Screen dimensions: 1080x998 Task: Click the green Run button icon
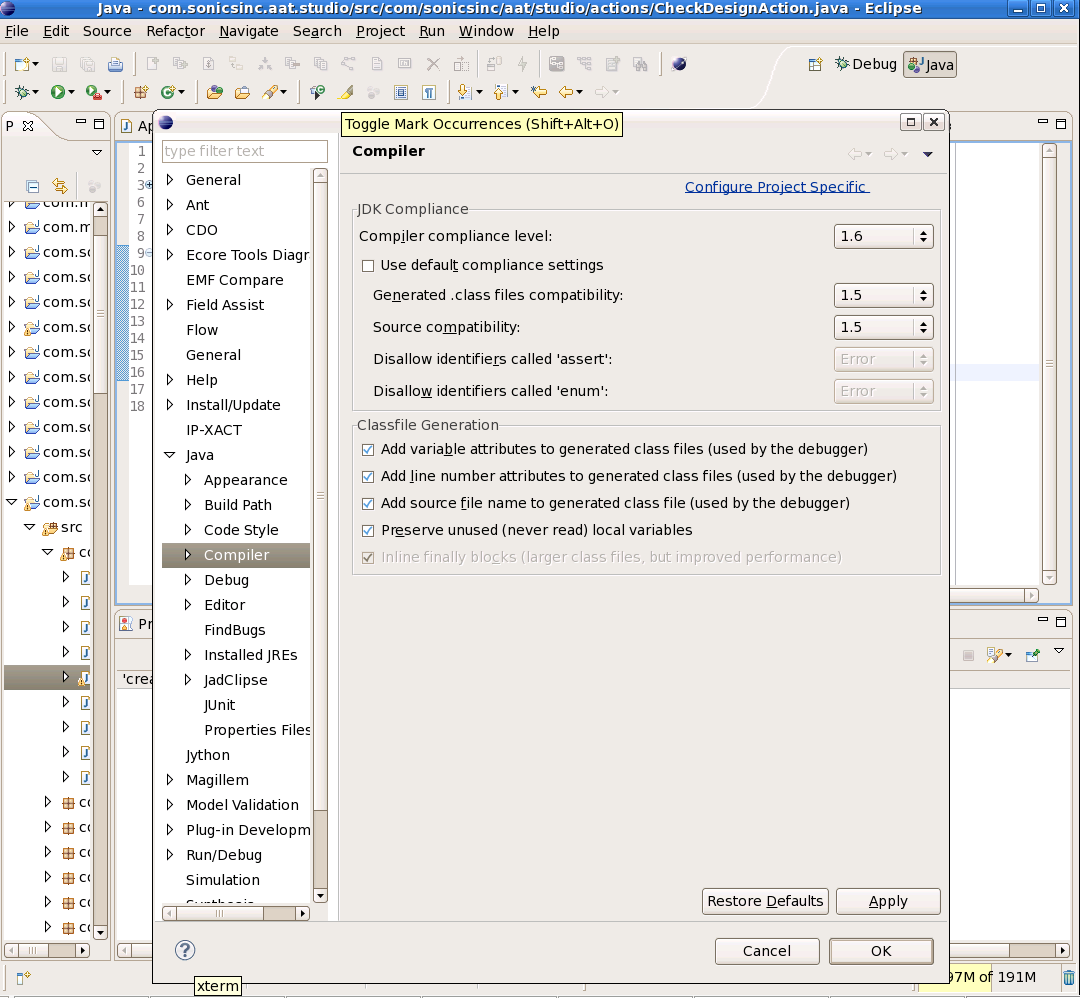pos(57,92)
